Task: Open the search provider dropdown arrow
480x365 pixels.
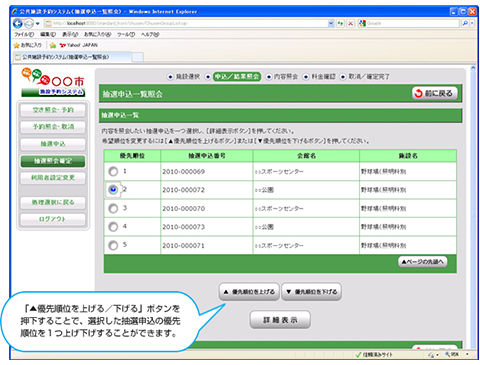Action: pos(472,23)
